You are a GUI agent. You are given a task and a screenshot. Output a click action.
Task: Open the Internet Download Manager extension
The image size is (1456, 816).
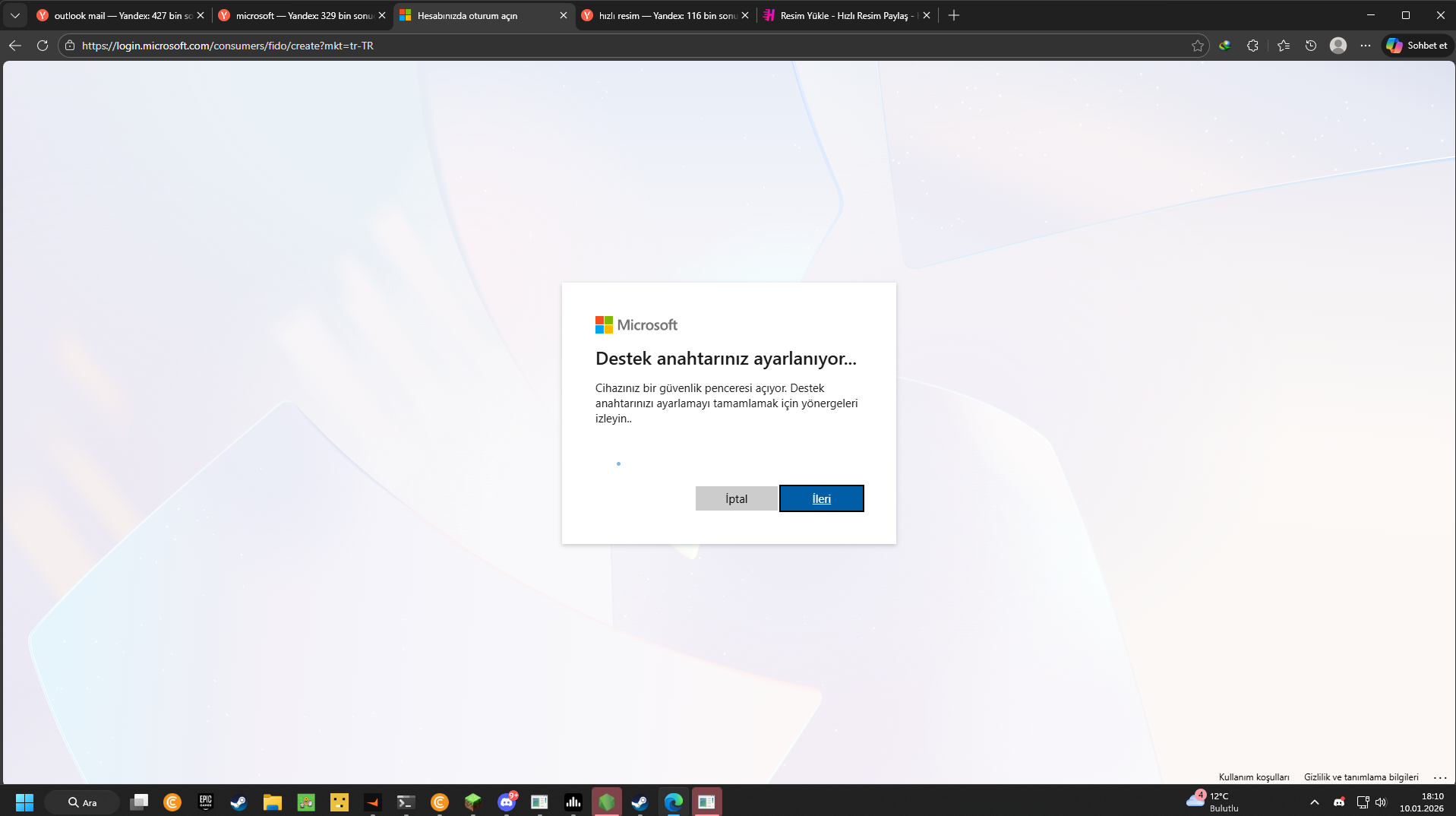1224,46
